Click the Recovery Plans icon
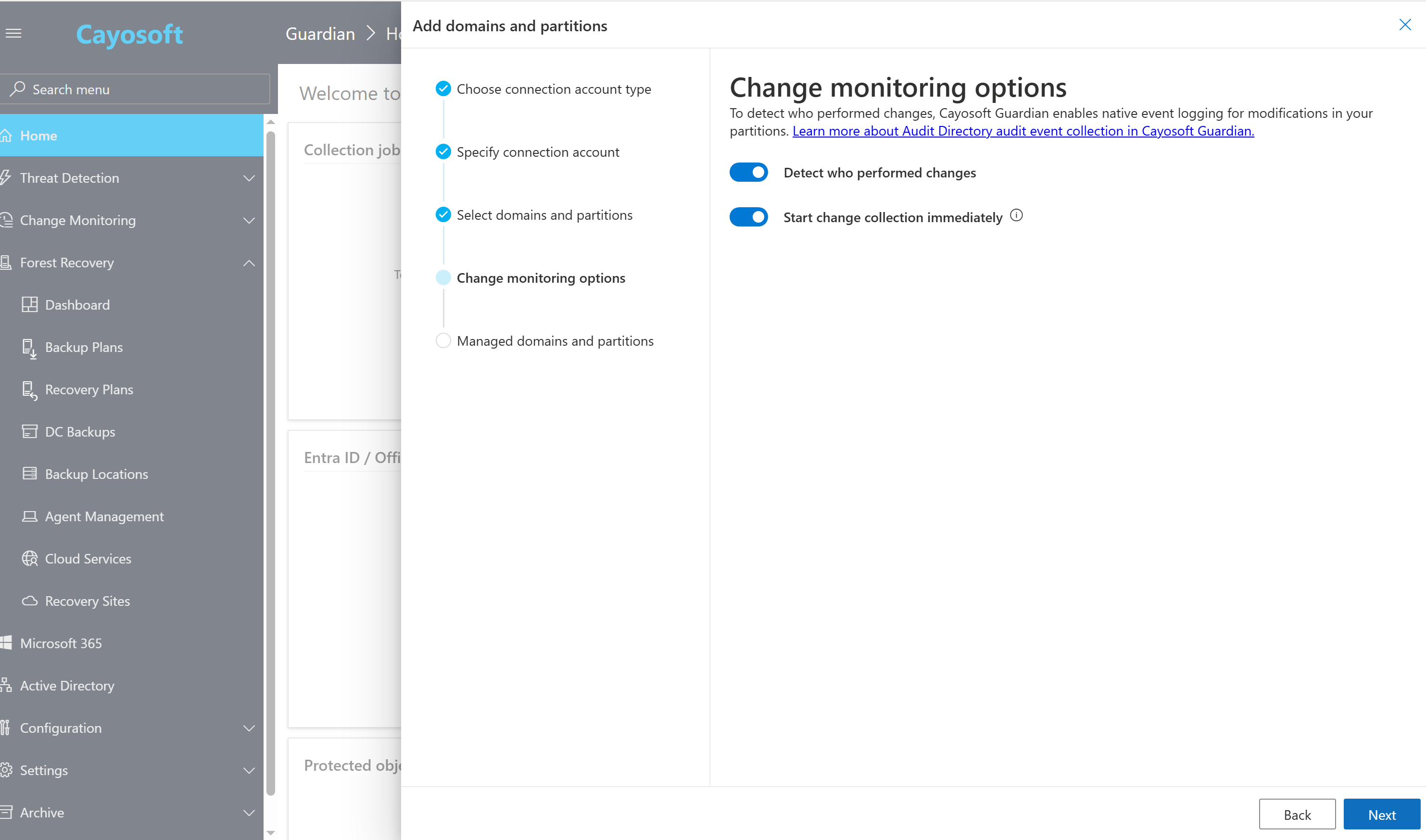This screenshot has height=840, width=1426. point(29,390)
